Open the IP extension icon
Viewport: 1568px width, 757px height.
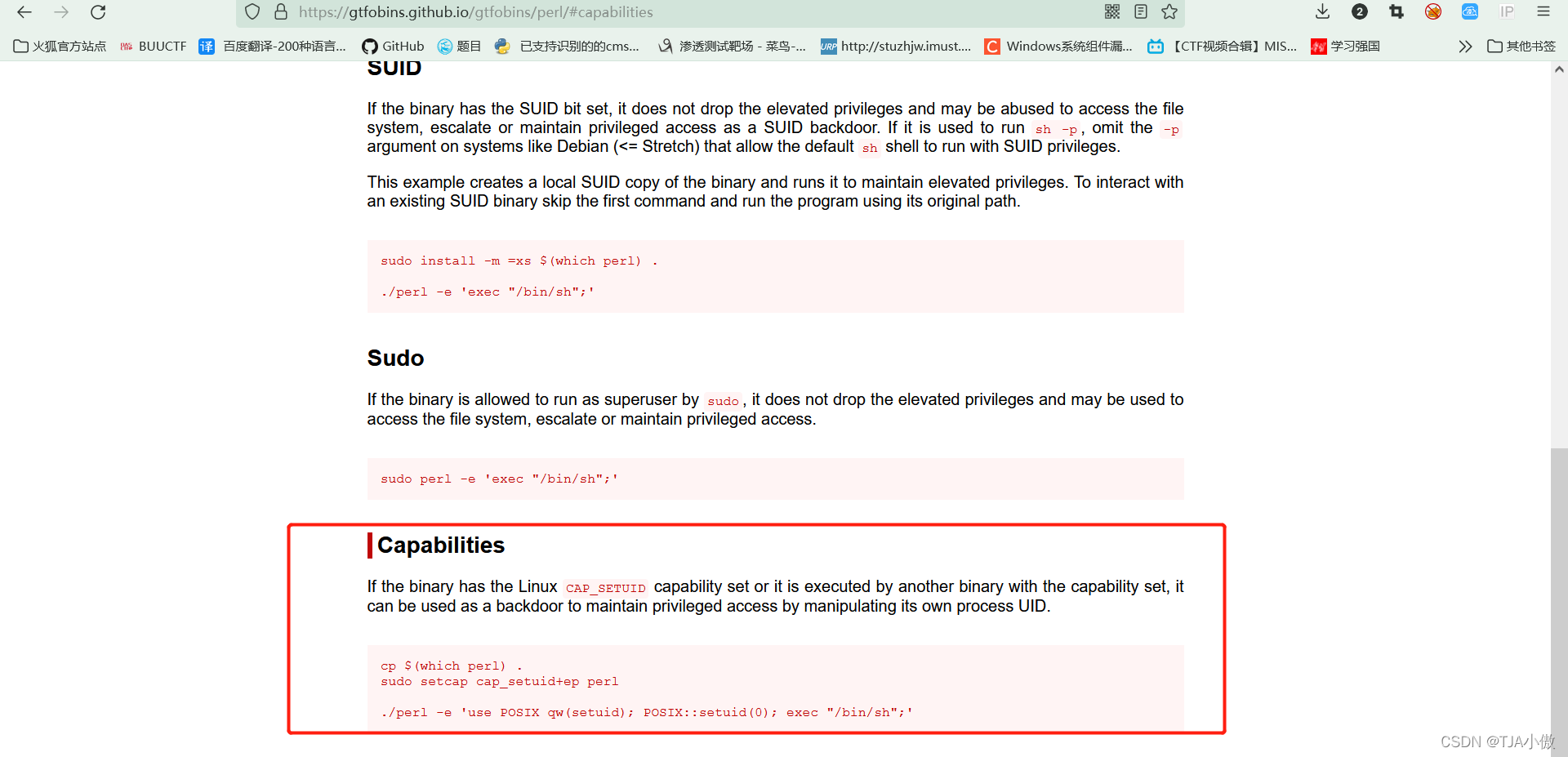coord(1507,11)
